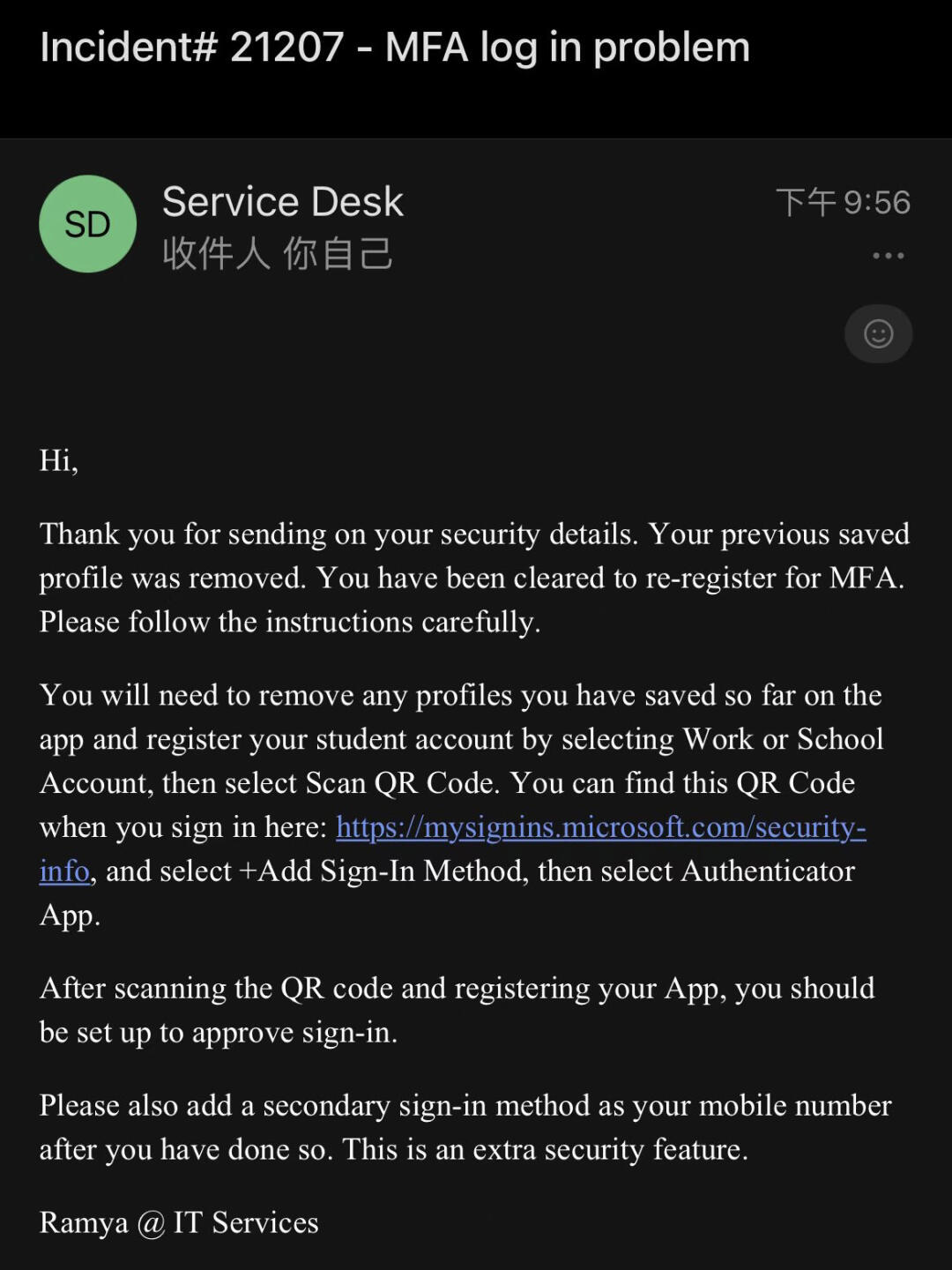
Task: Tap the "Thank you for sending" paragraph
Action: (x=474, y=556)
